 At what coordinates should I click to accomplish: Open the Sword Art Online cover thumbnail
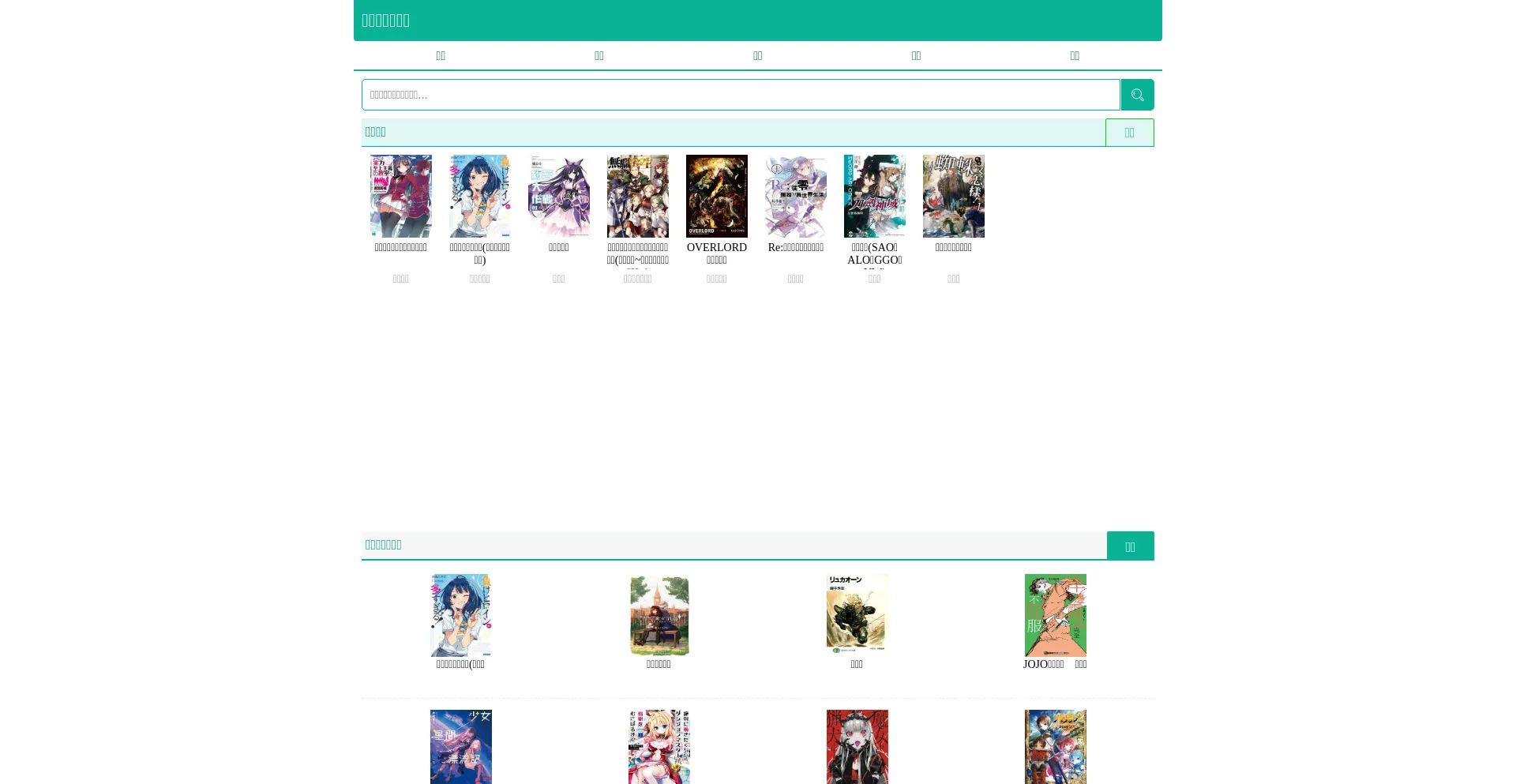pyautogui.click(x=874, y=196)
